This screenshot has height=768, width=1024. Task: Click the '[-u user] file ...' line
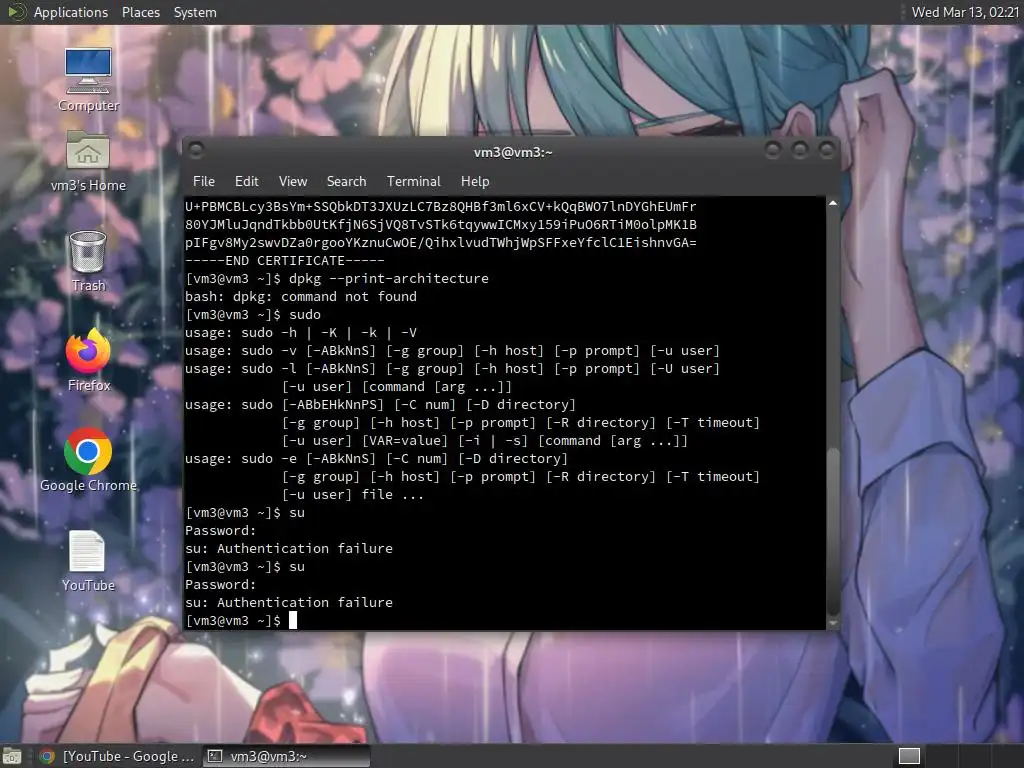click(x=353, y=495)
